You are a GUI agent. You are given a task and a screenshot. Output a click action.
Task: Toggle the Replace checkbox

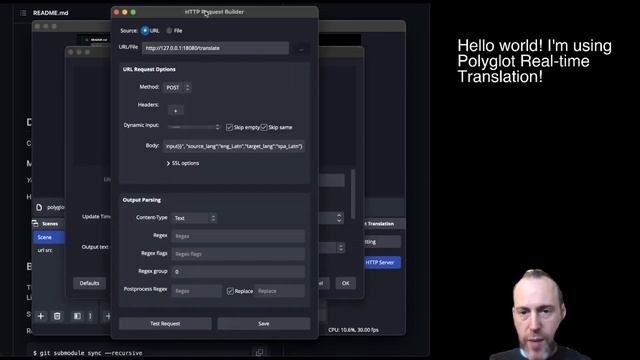pos(230,291)
